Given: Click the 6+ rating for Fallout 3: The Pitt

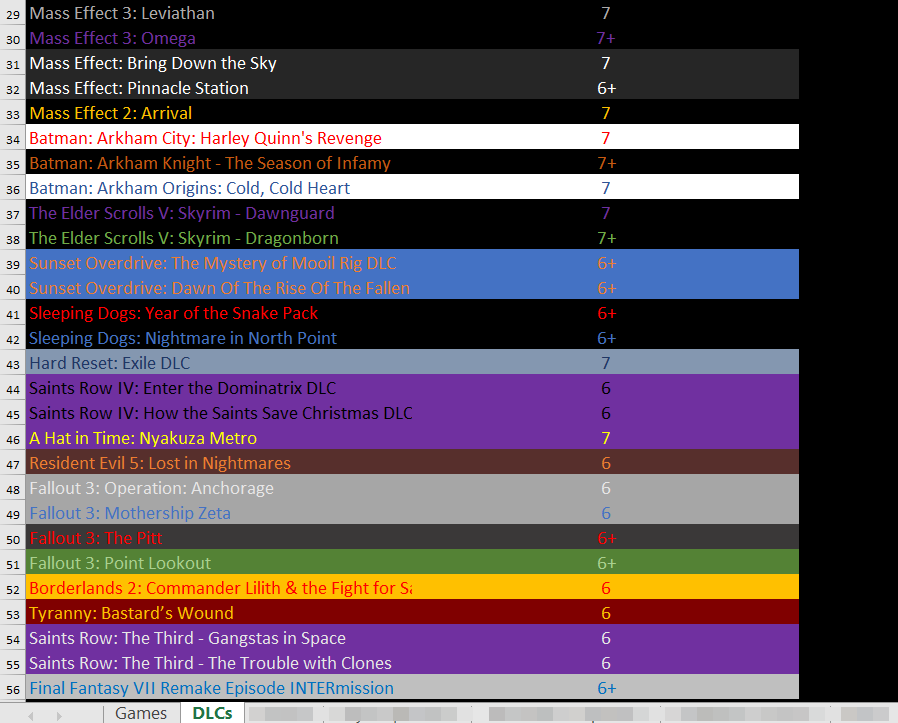Looking at the screenshot, I should click(606, 539).
